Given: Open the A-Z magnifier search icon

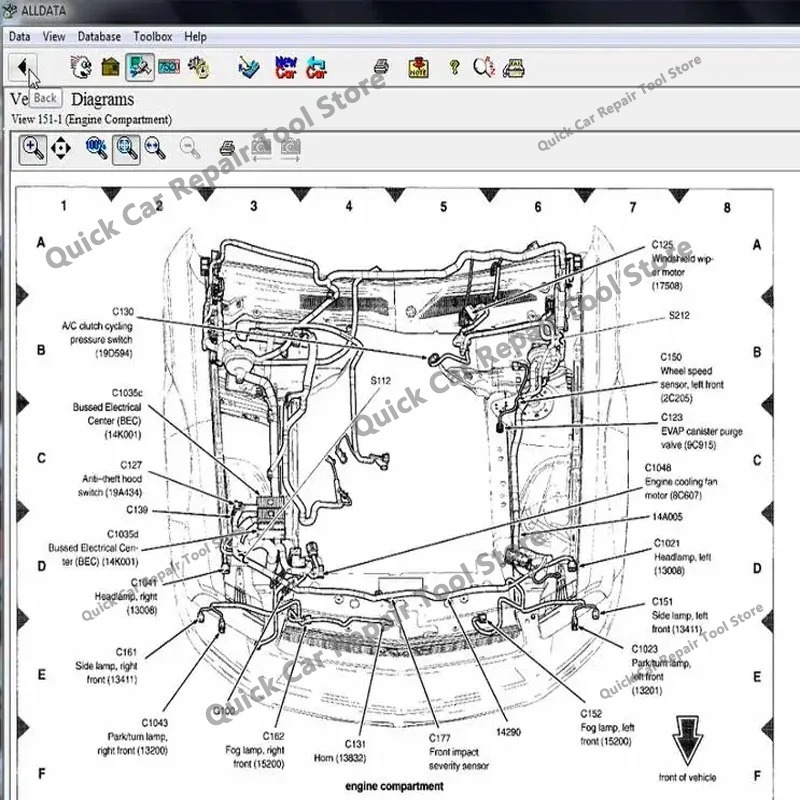Looking at the screenshot, I should (x=484, y=67).
